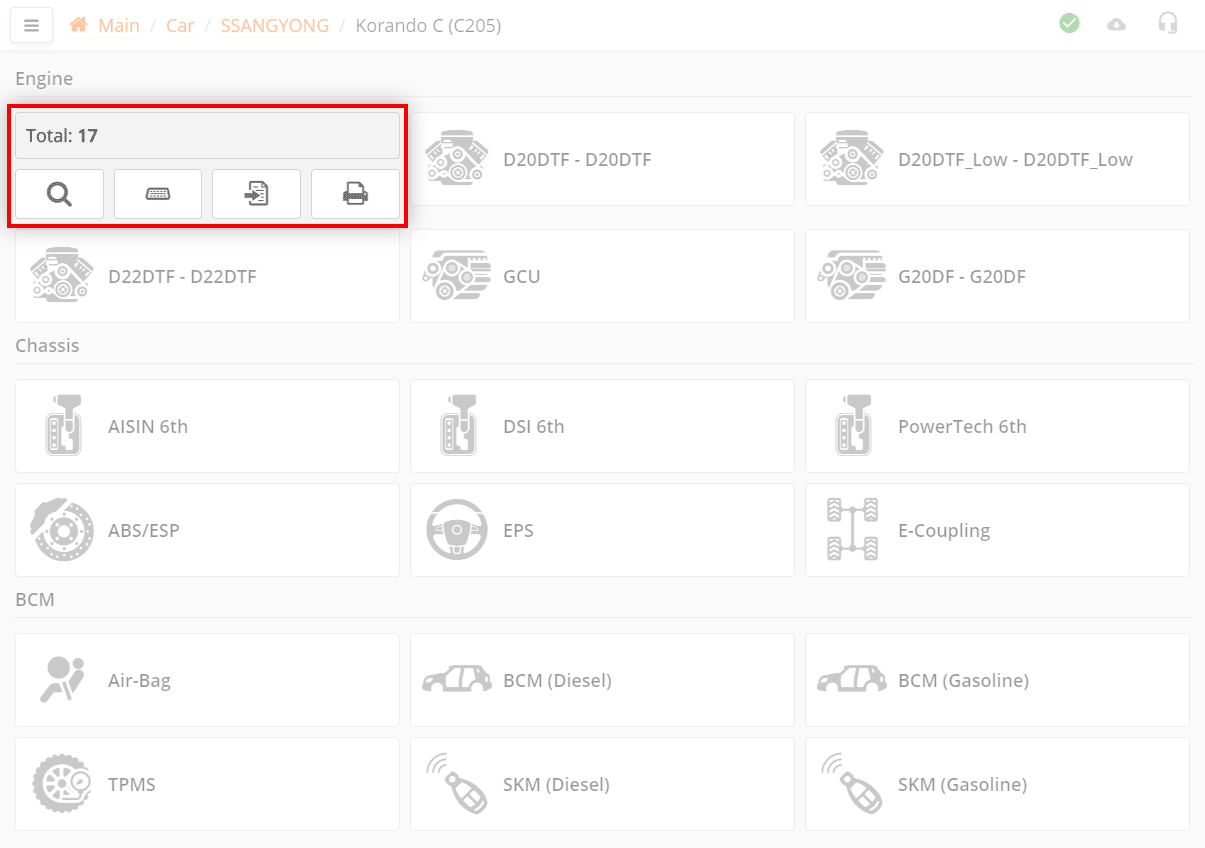Click the import document icon button
Viewport: 1205px width, 848px height.
point(256,194)
